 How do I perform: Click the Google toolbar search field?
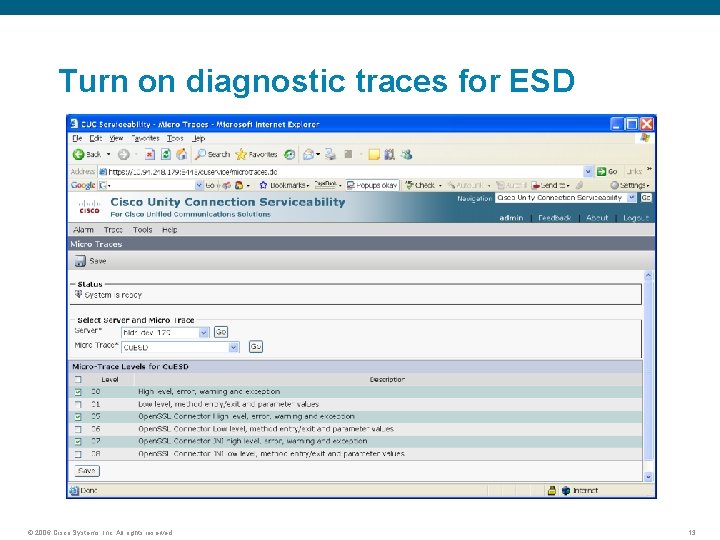pos(151,185)
